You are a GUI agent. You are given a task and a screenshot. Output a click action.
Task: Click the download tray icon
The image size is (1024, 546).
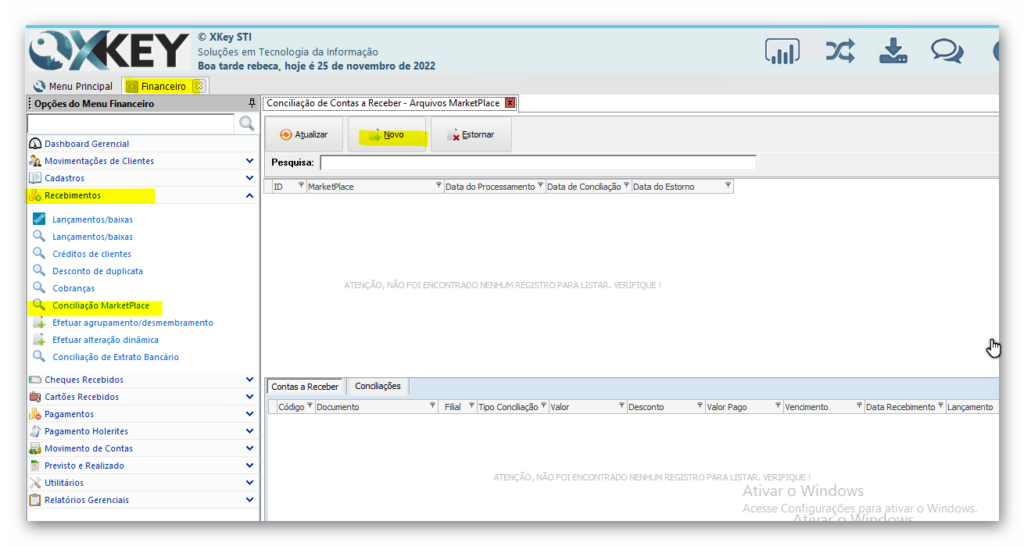pos(893,51)
